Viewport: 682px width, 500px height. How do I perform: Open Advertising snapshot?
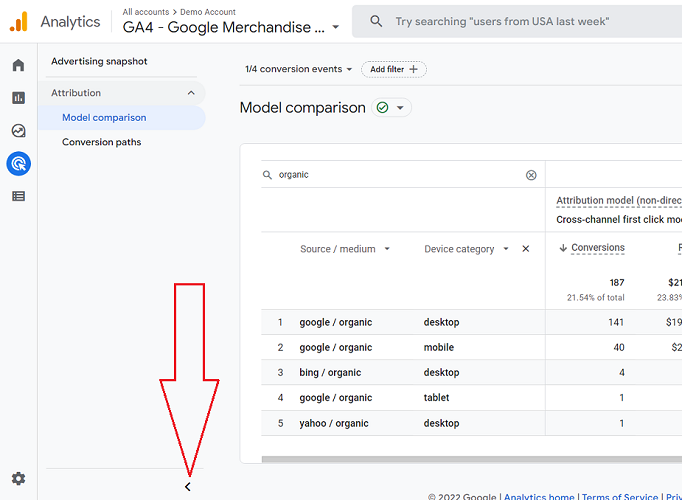[x=99, y=61]
